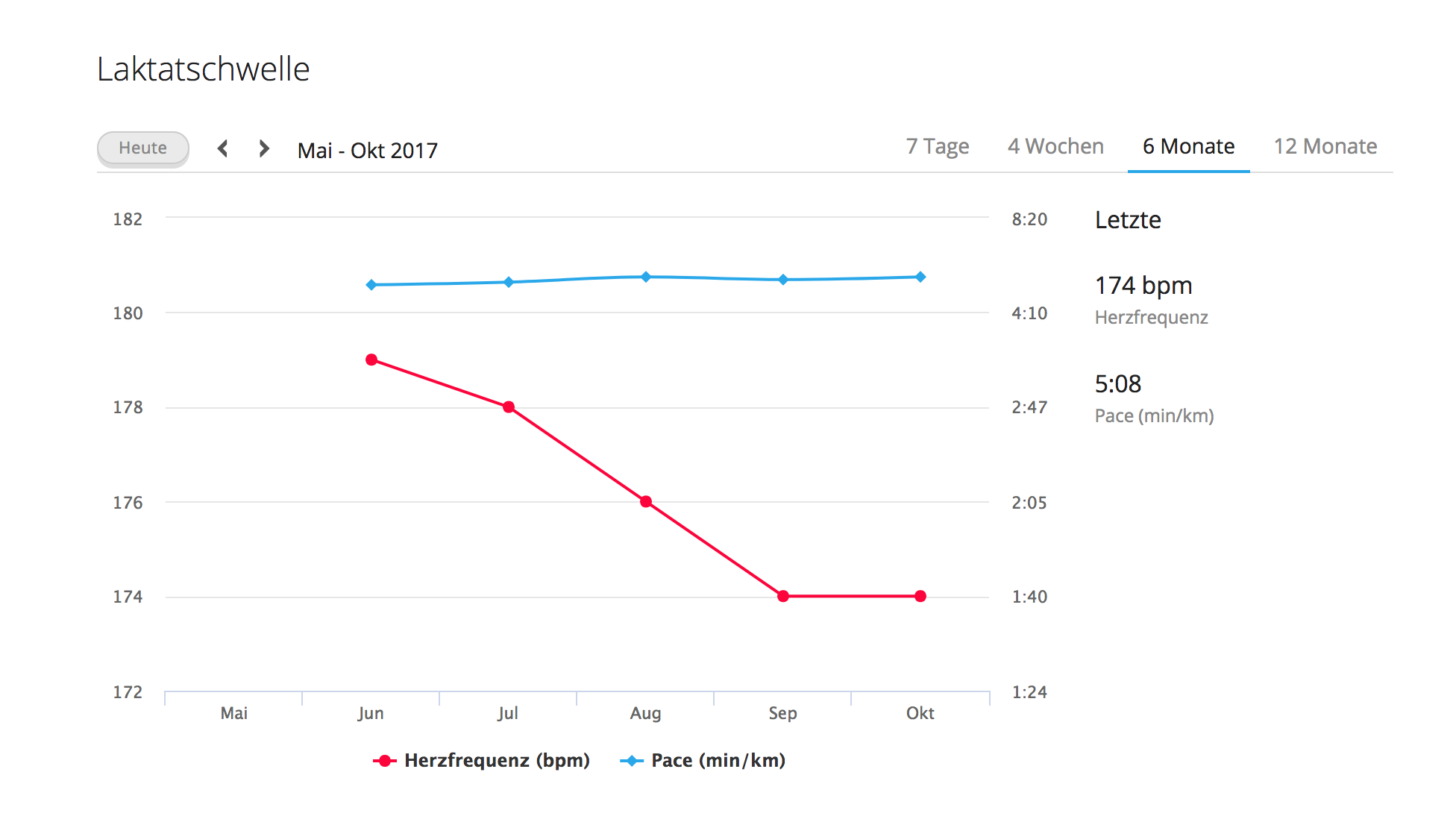This screenshot has height=819, width=1456.
Task: Switch to the 4 Wochen tab
Action: click(1055, 146)
